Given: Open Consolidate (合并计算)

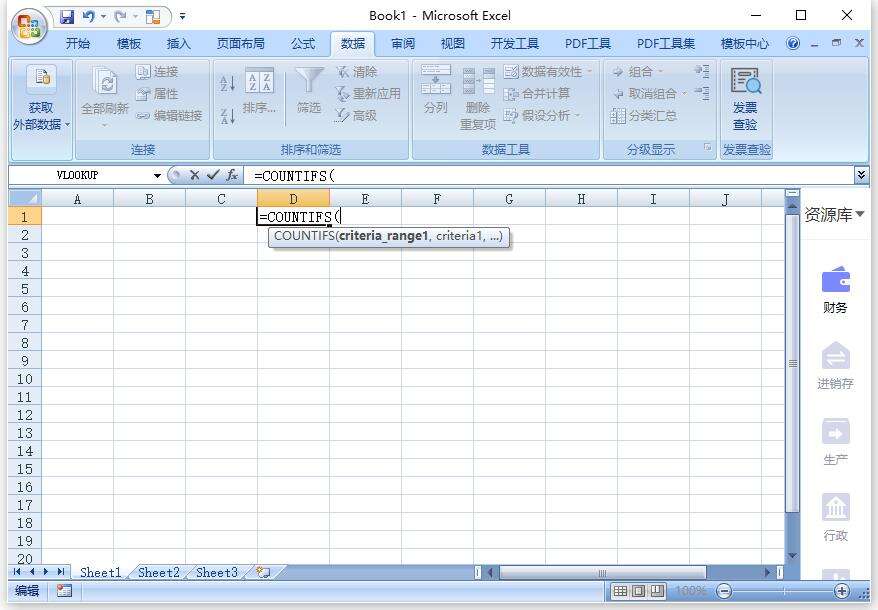Looking at the screenshot, I should pos(536,94).
